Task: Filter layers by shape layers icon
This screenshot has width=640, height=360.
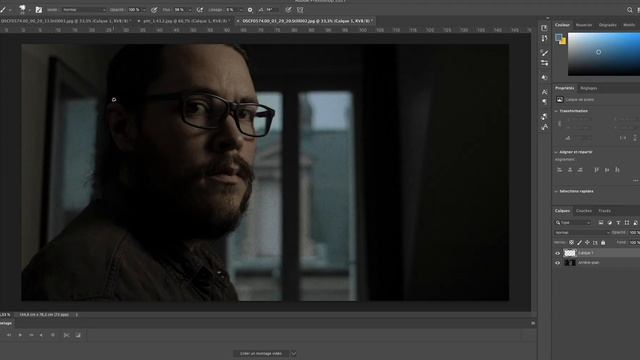Action: point(627,222)
